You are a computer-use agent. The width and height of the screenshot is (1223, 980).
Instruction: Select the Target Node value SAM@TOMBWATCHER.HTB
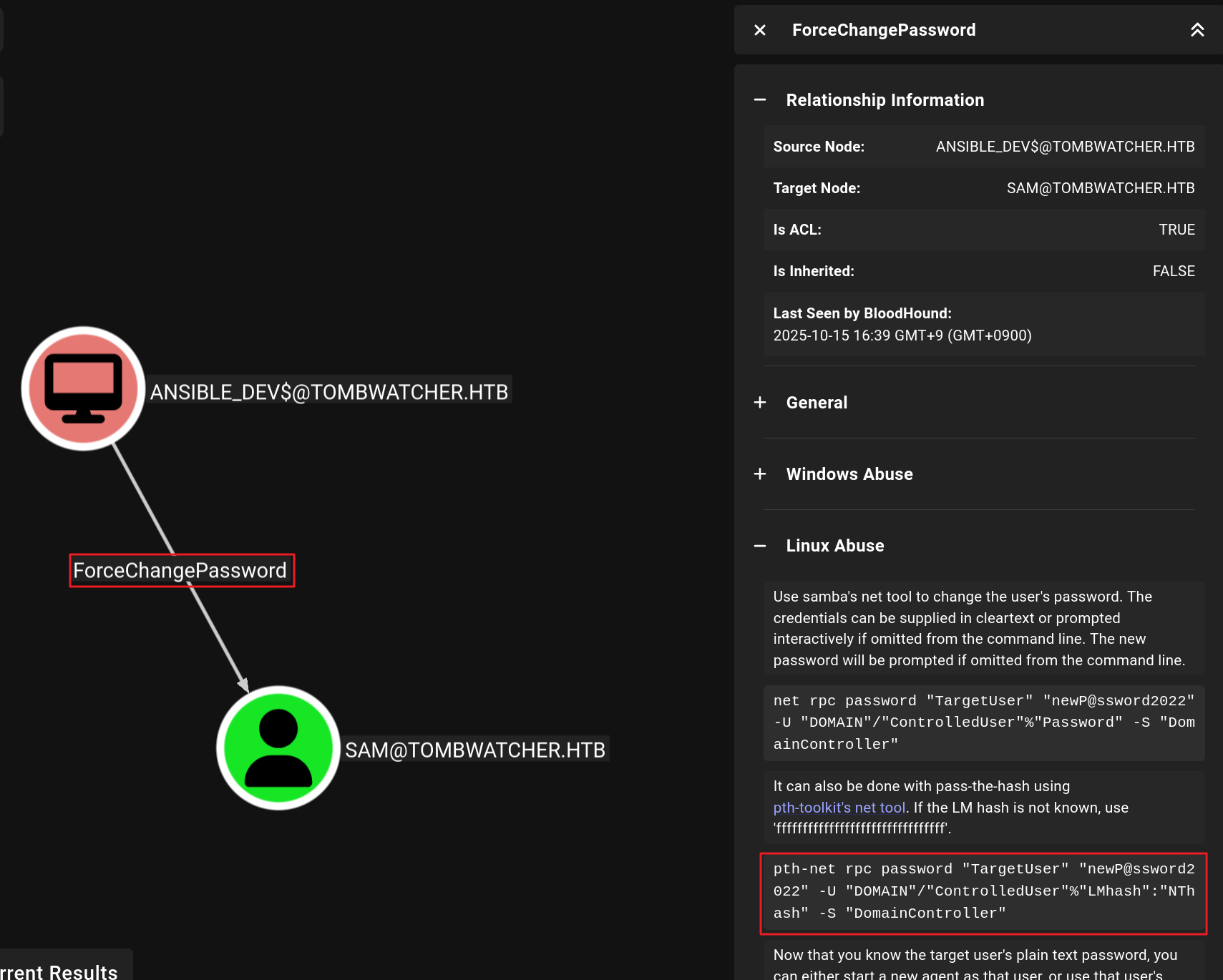click(x=1100, y=188)
